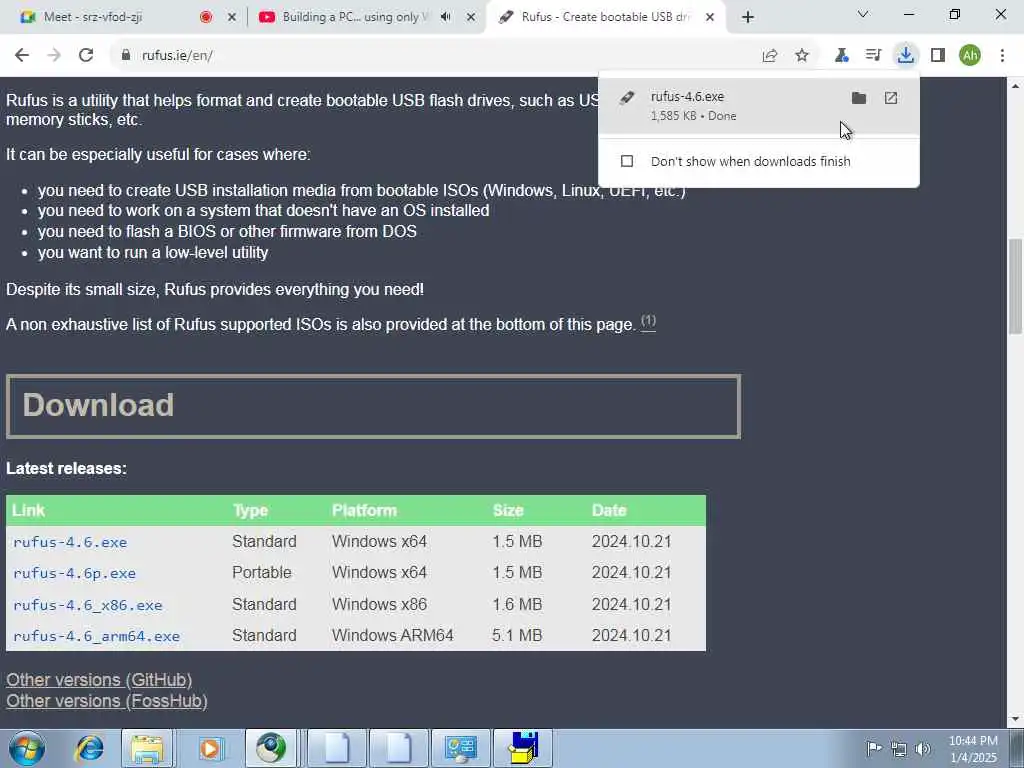Open Chrome's three-dot menu

(1002, 56)
